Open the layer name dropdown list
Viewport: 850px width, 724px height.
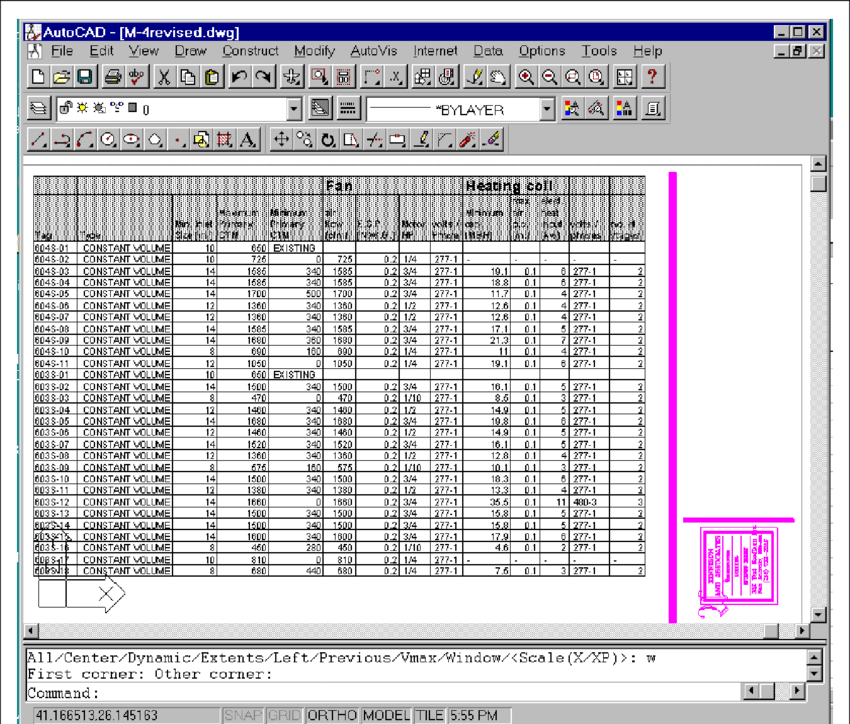point(295,108)
